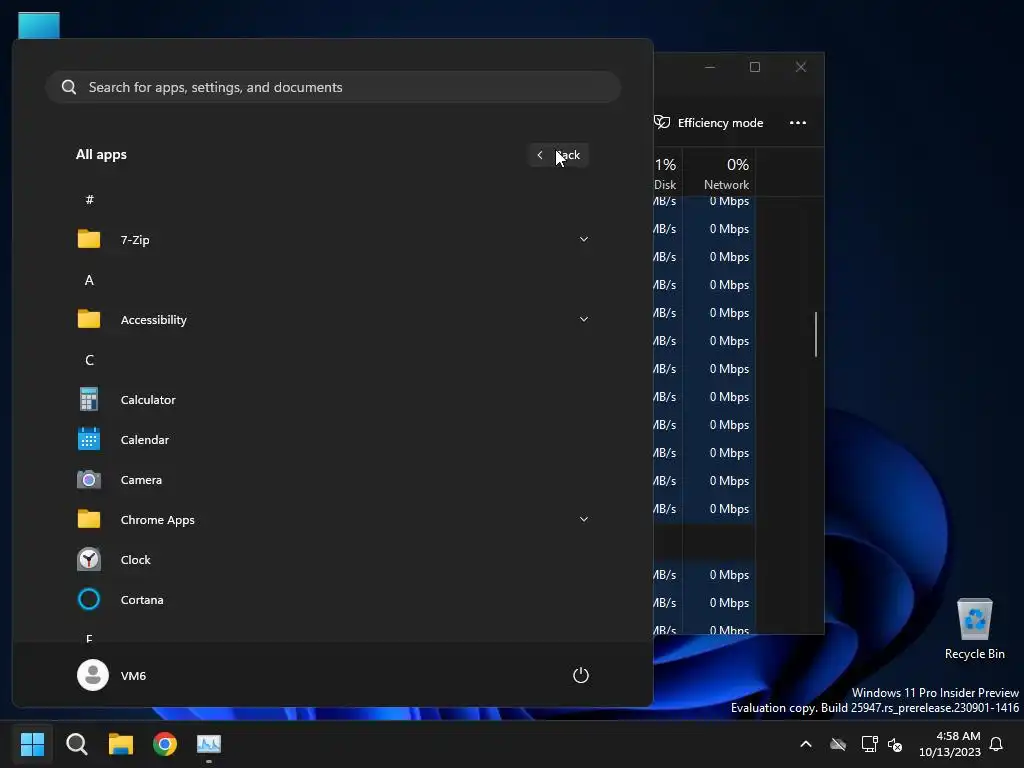
Task: Open Task Manager's three-dot more menu
Action: pyautogui.click(x=797, y=122)
